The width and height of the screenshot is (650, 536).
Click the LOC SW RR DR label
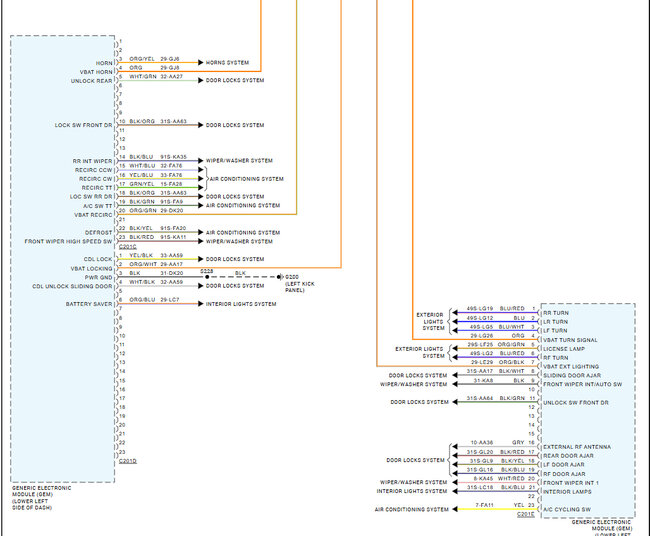(91, 197)
